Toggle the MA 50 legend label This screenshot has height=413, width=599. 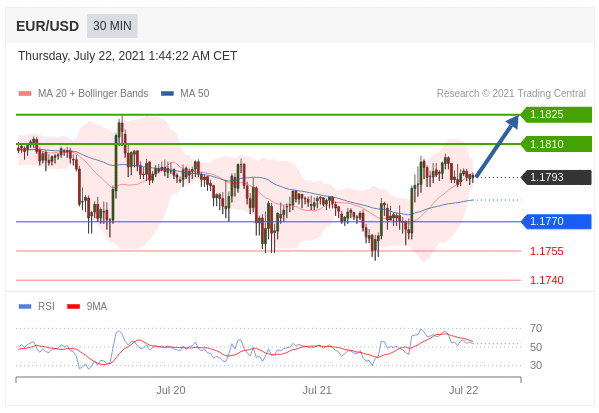pyautogui.click(x=195, y=94)
